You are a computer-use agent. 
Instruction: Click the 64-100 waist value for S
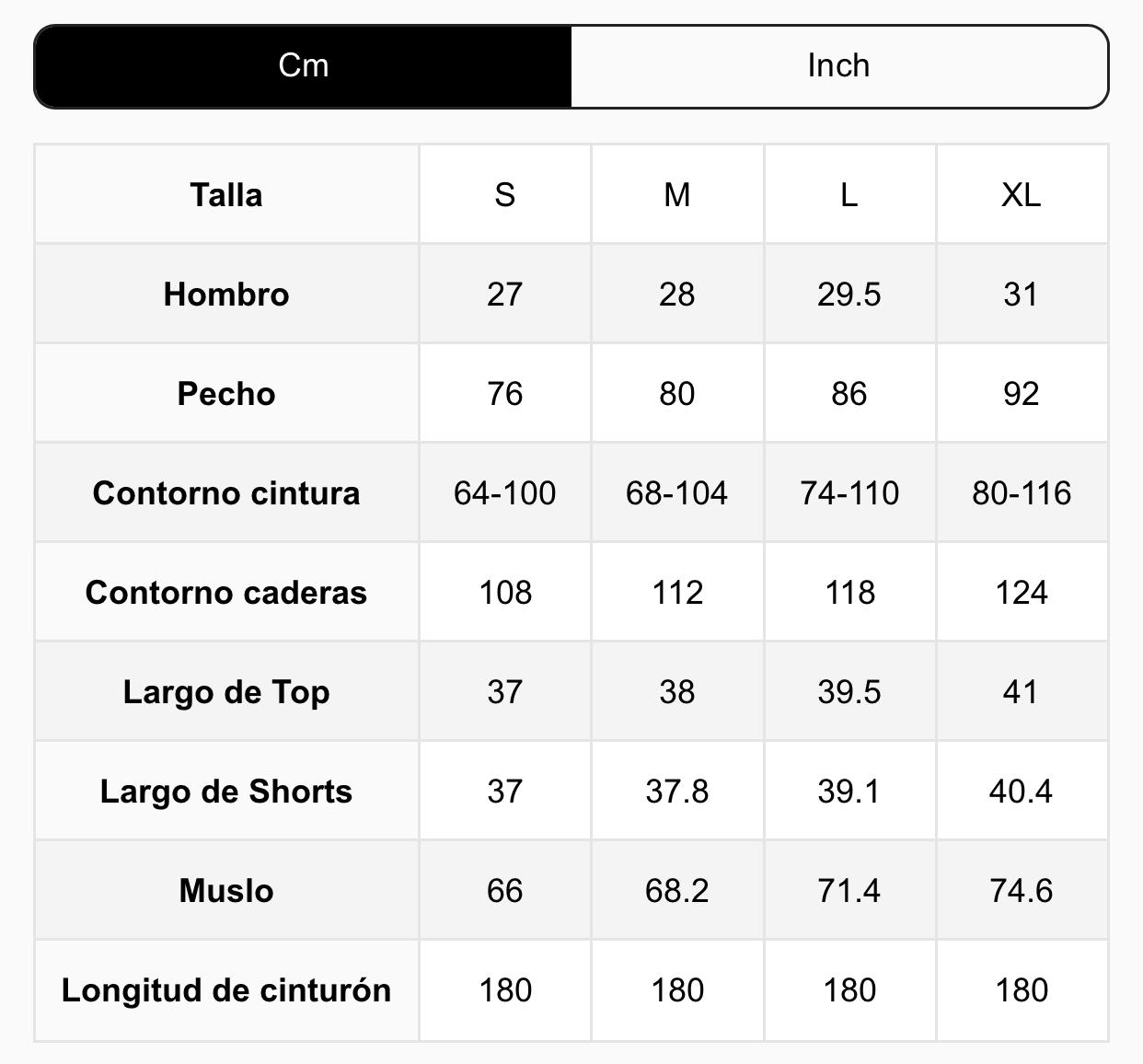pos(504,493)
